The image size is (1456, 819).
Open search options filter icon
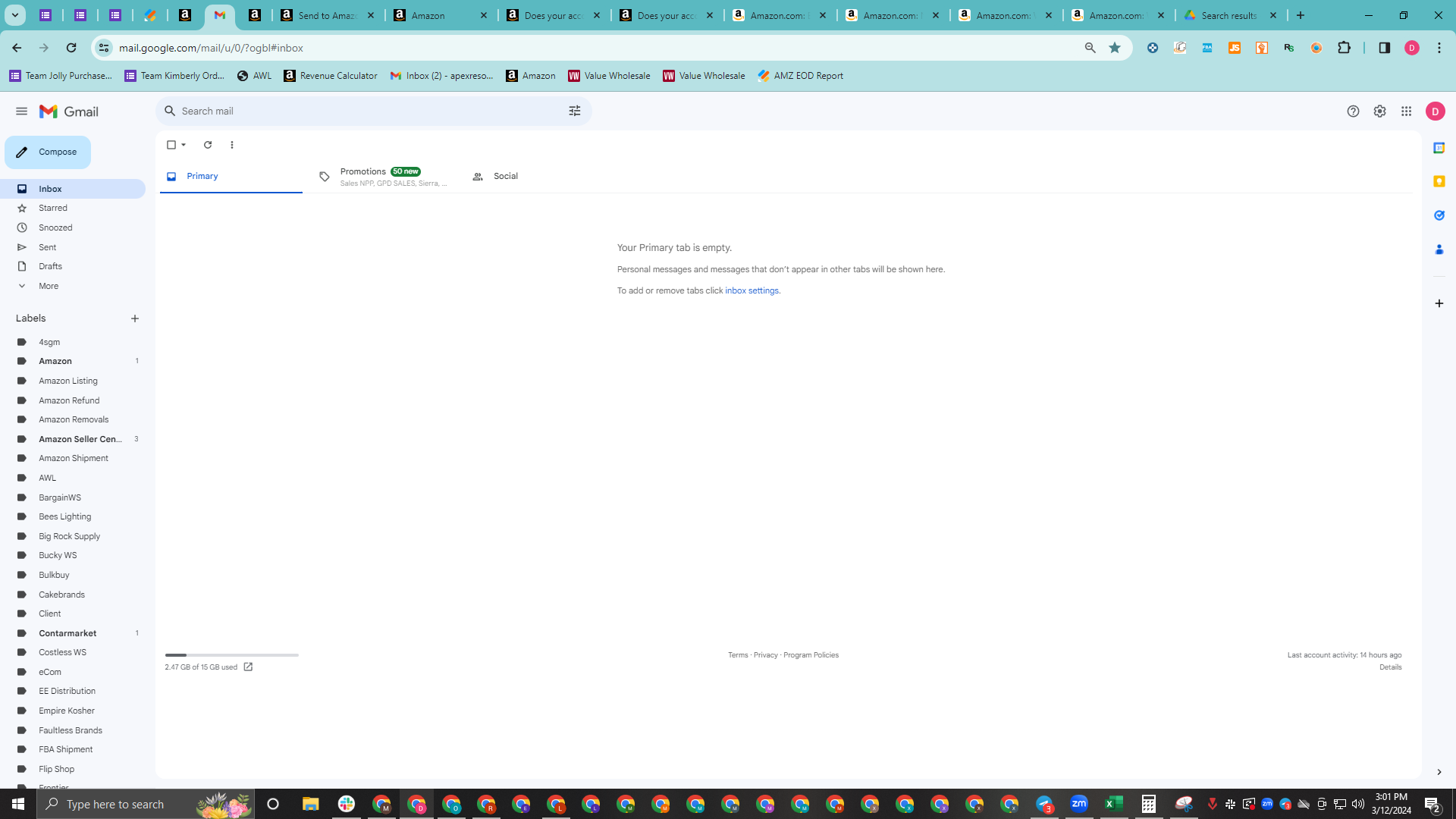[x=575, y=111]
